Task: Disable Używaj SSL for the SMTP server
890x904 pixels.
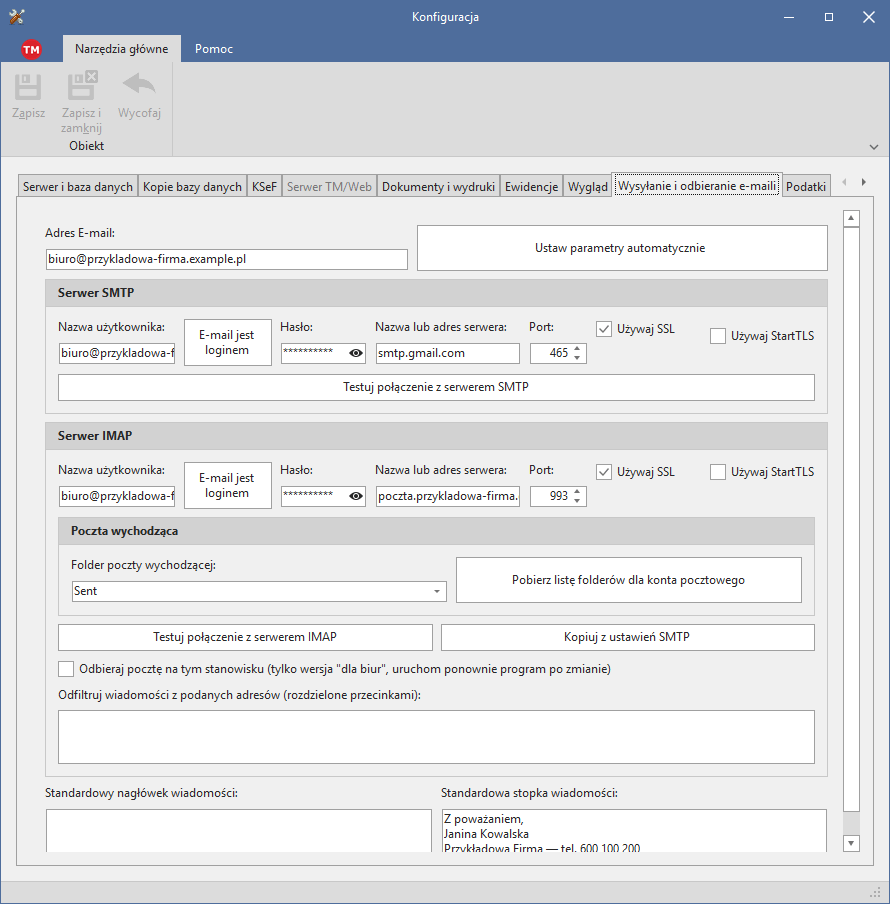Action: click(x=604, y=329)
